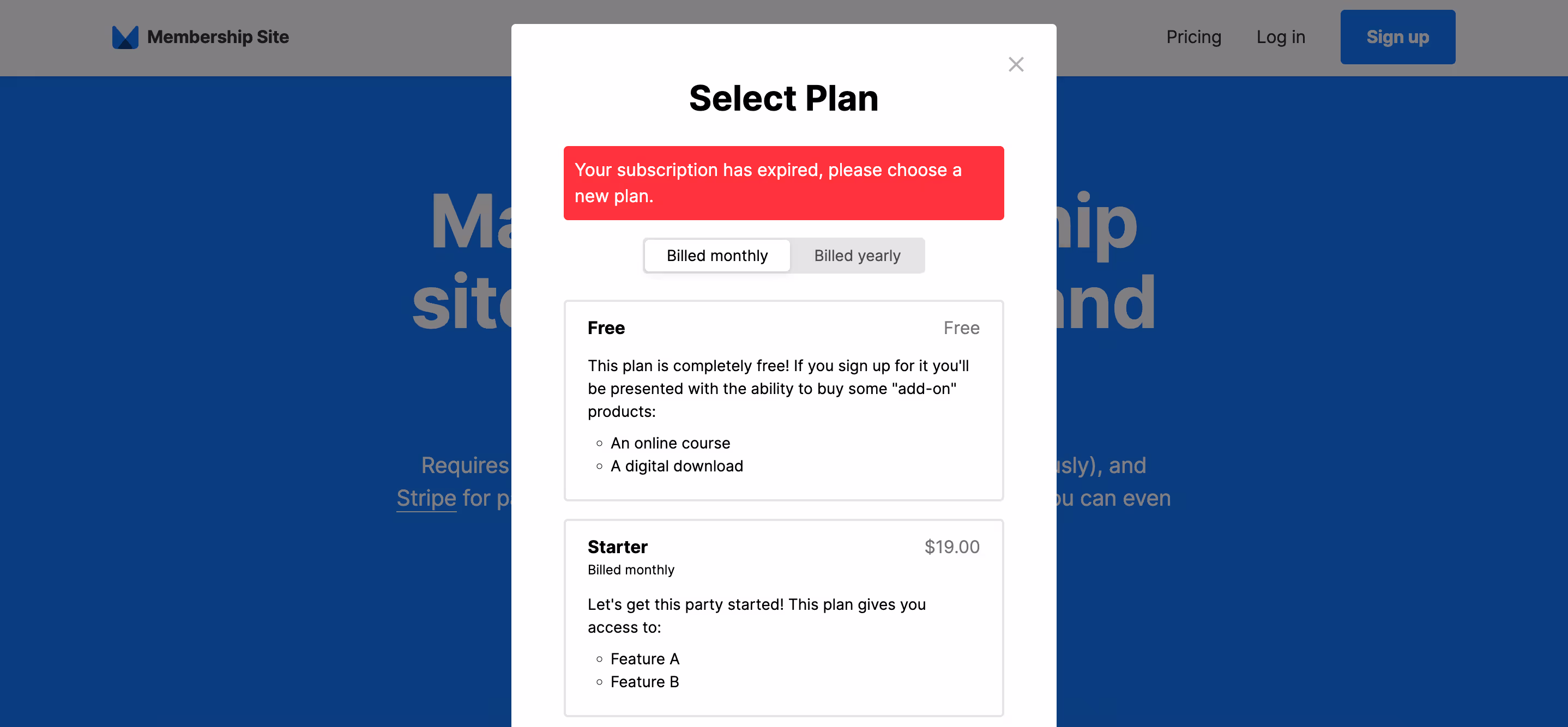Click Starter's "Billed monthly" subtitle
The image size is (1568, 727).
pos(631,570)
